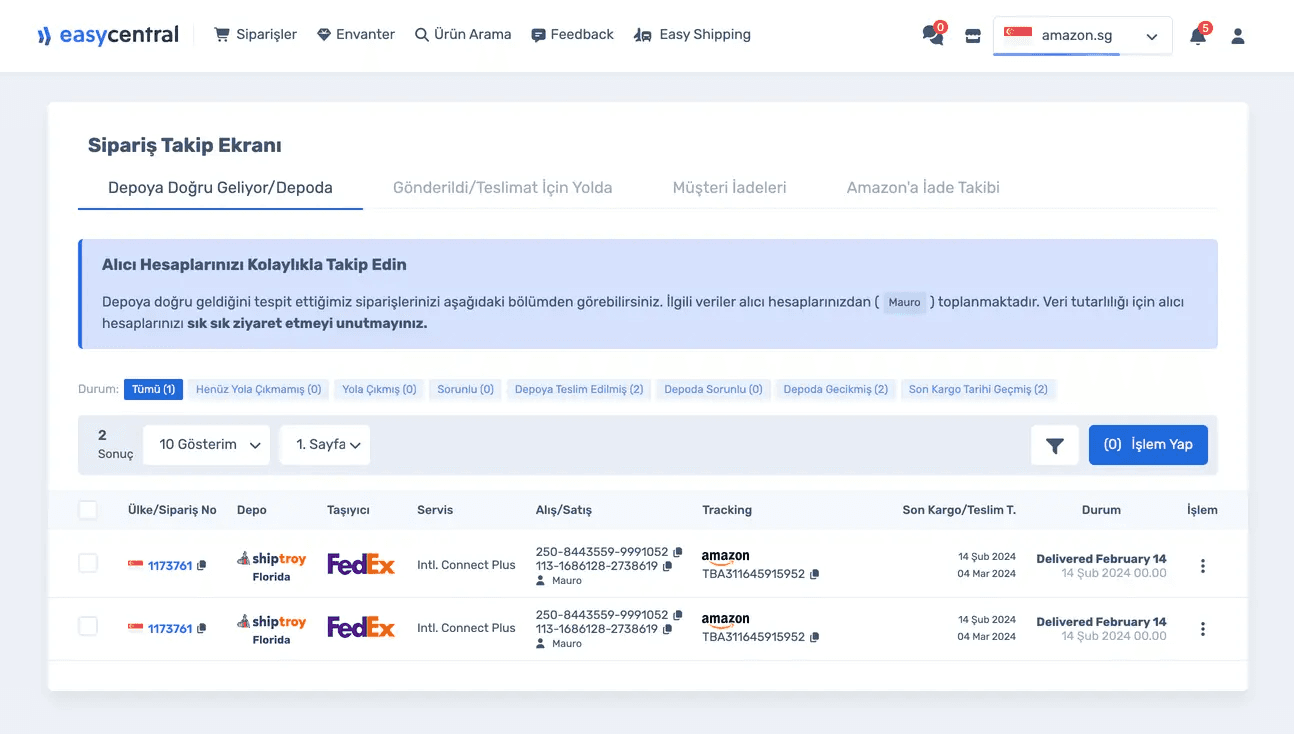Click Intl. Connect Plus in first row

[x=466, y=565]
